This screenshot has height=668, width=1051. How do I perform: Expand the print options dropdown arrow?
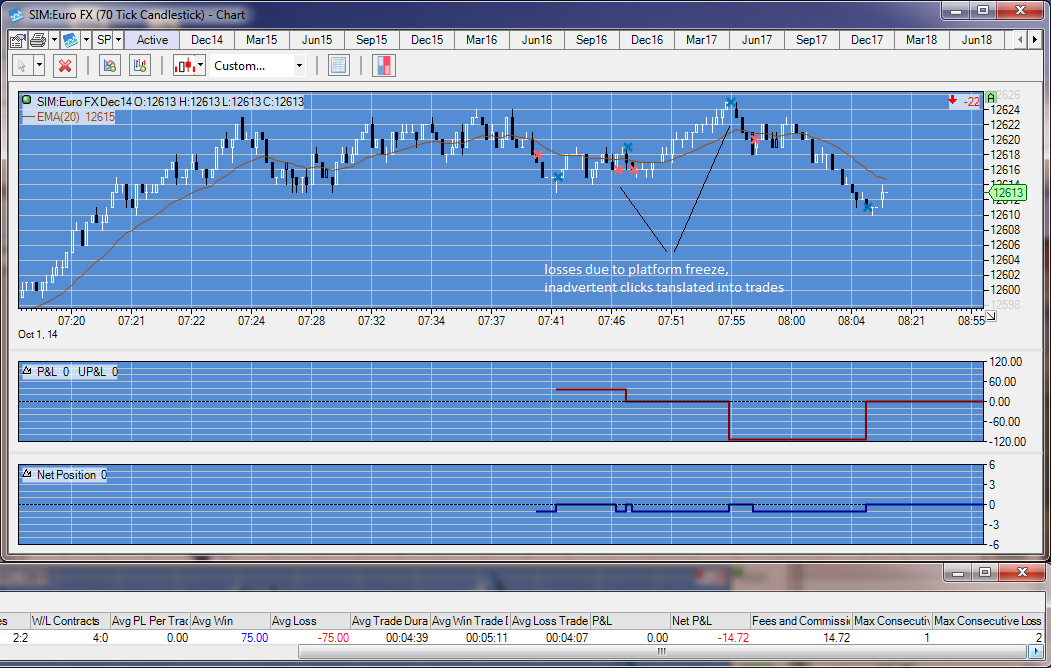tap(54, 40)
